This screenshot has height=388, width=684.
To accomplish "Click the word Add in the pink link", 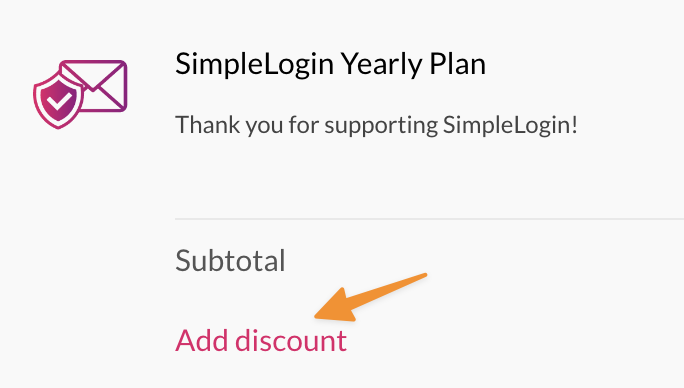I will click(202, 340).
